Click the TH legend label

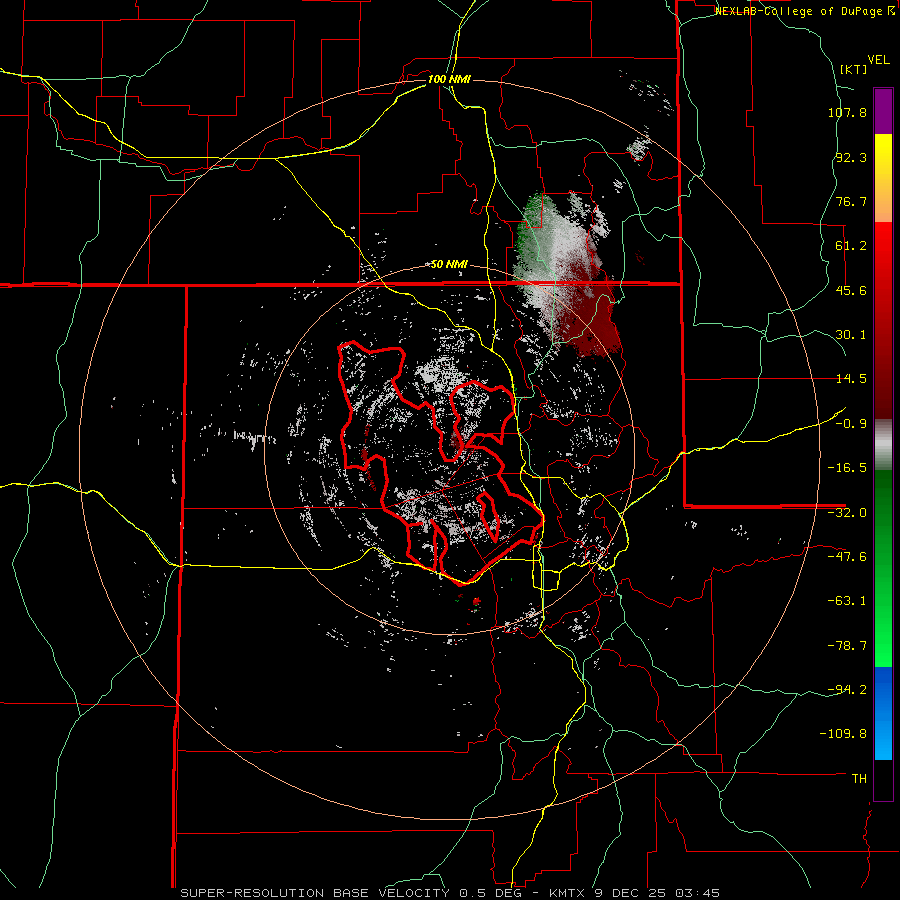pos(859,779)
